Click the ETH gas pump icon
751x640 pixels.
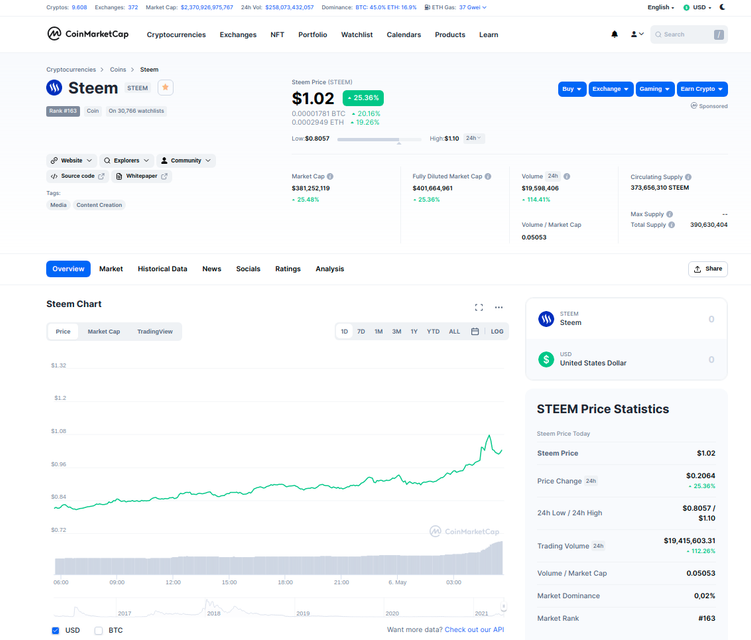click(x=427, y=7)
